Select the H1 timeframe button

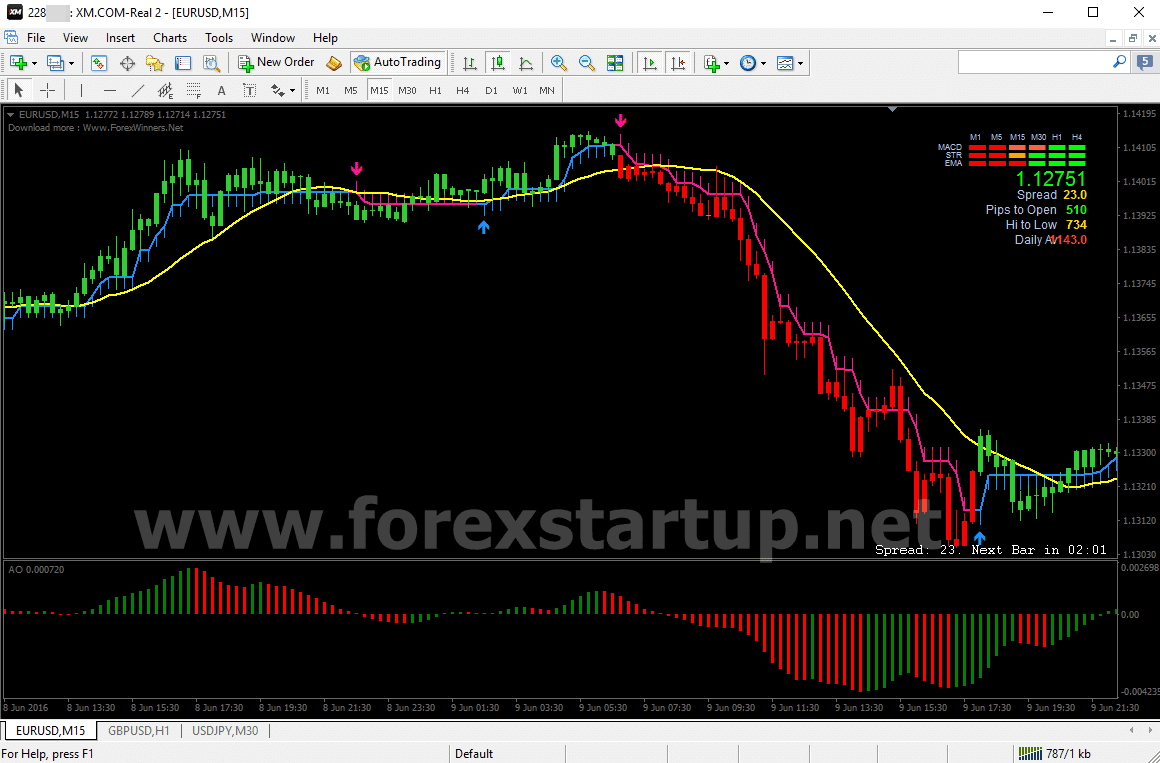tap(435, 90)
